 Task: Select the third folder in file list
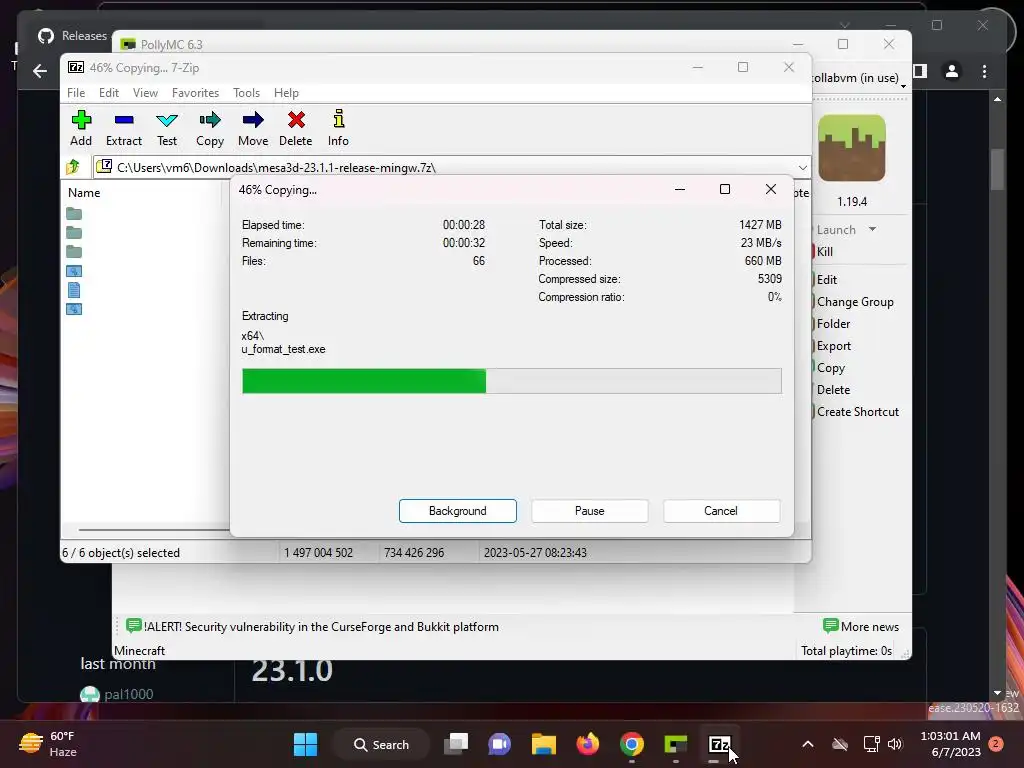(x=74, y=251)
